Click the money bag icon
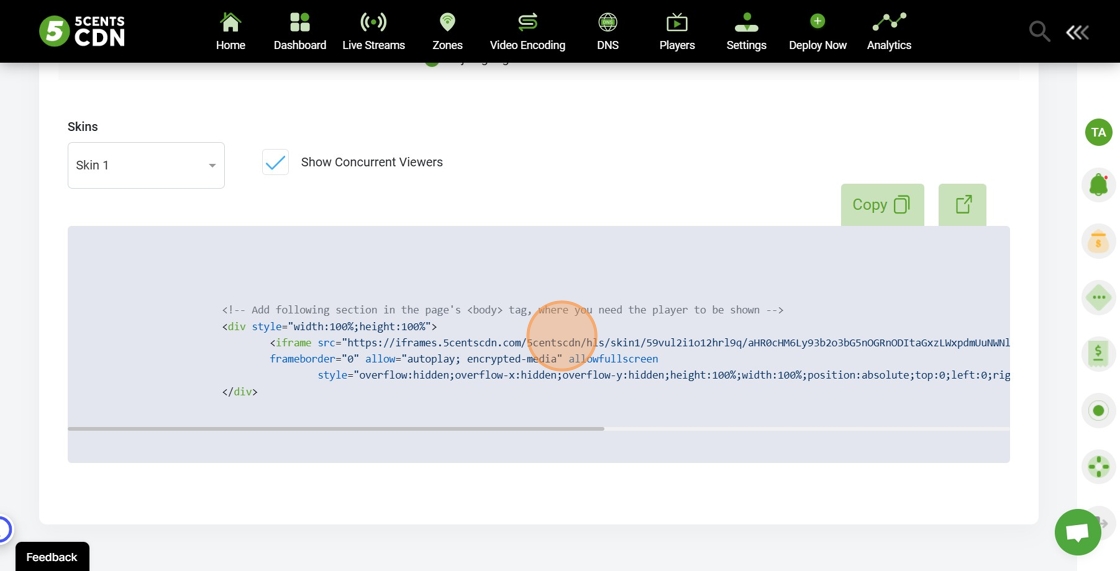The height and width of the screenshot is (571, 1120). 1099,242
